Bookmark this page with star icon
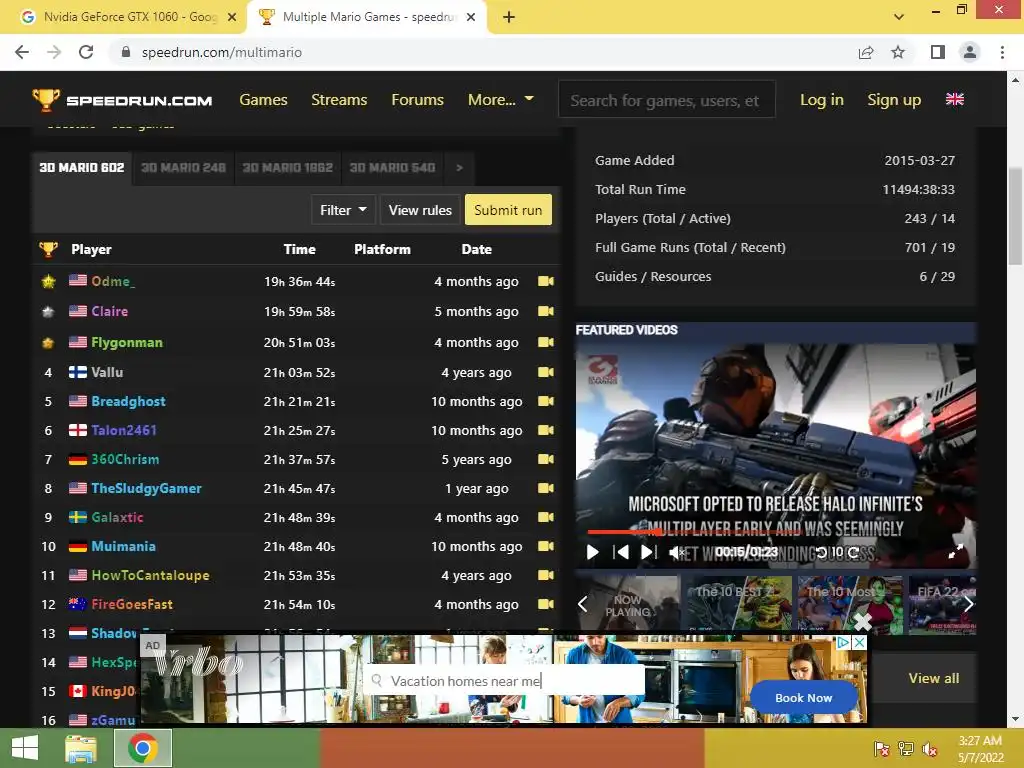The width and height of the screenshot is (1024, 768). click(898, 52)
